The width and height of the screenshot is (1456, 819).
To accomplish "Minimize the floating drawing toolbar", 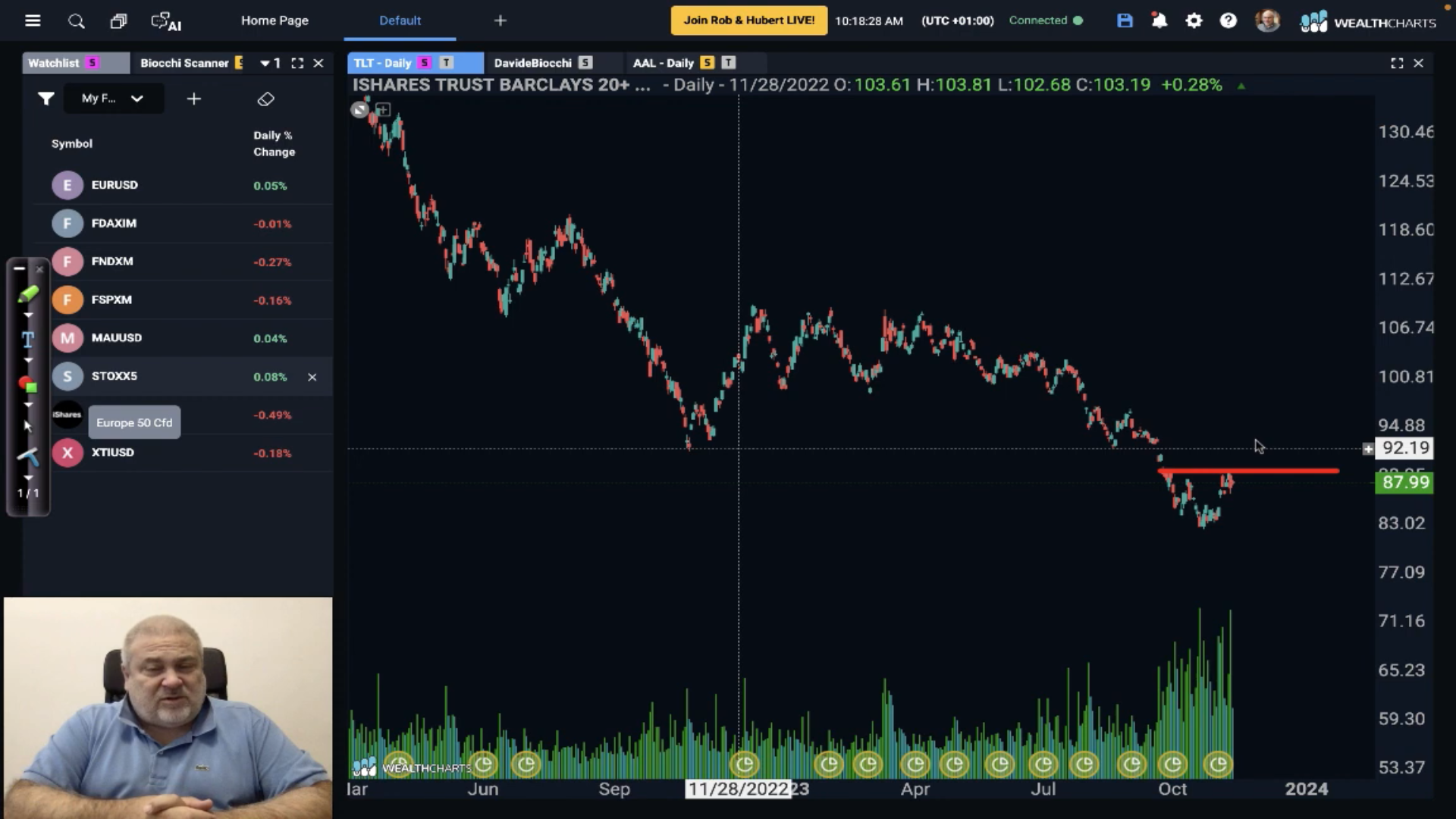I will tap(19, 268).
